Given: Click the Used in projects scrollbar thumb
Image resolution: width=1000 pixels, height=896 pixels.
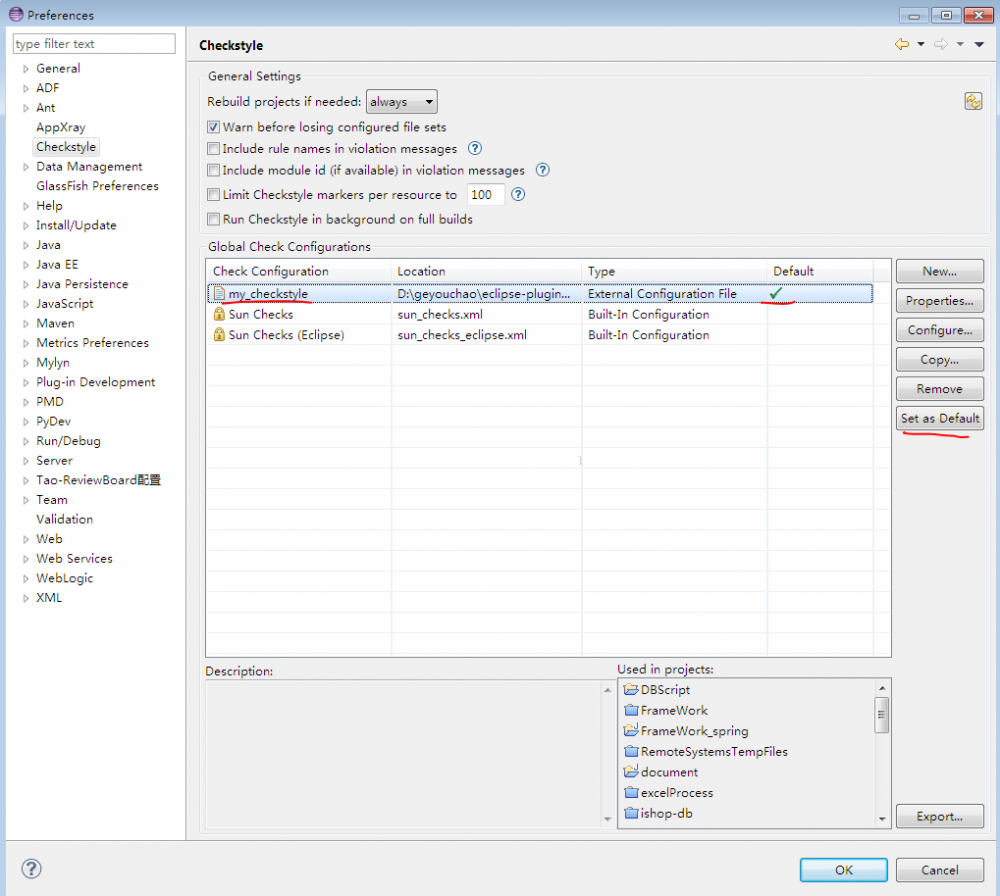Looking at the screenshot, I should 881,715.
